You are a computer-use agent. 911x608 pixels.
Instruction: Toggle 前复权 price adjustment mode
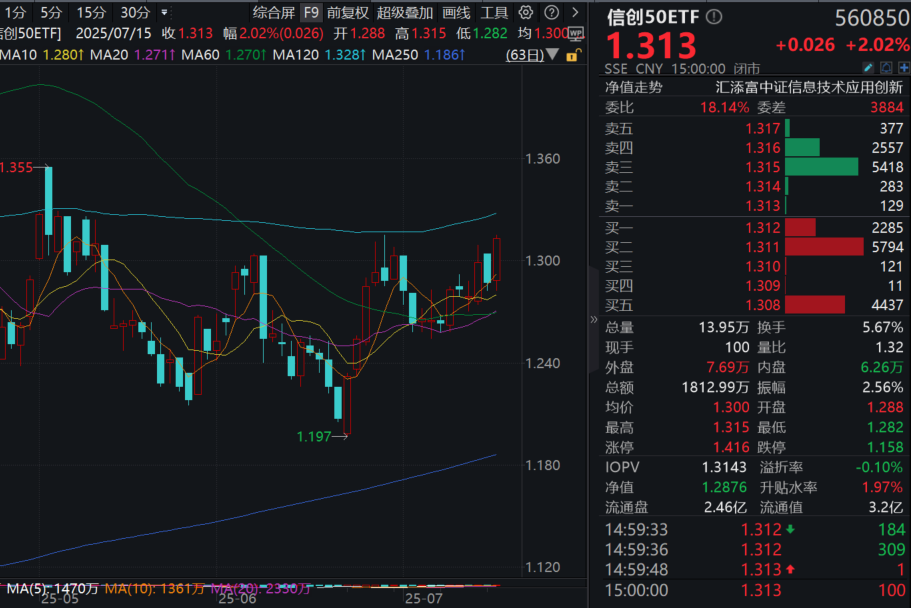point(347,13)
